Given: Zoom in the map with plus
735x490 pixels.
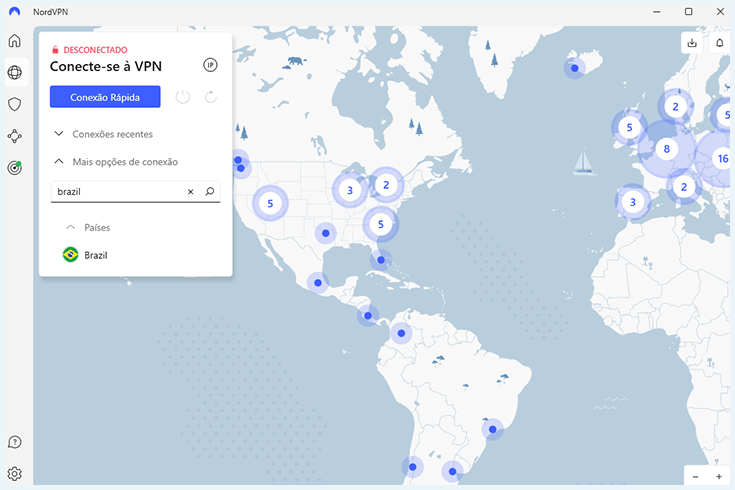Looking at the screenshot, I should click(x=719, y=477).
